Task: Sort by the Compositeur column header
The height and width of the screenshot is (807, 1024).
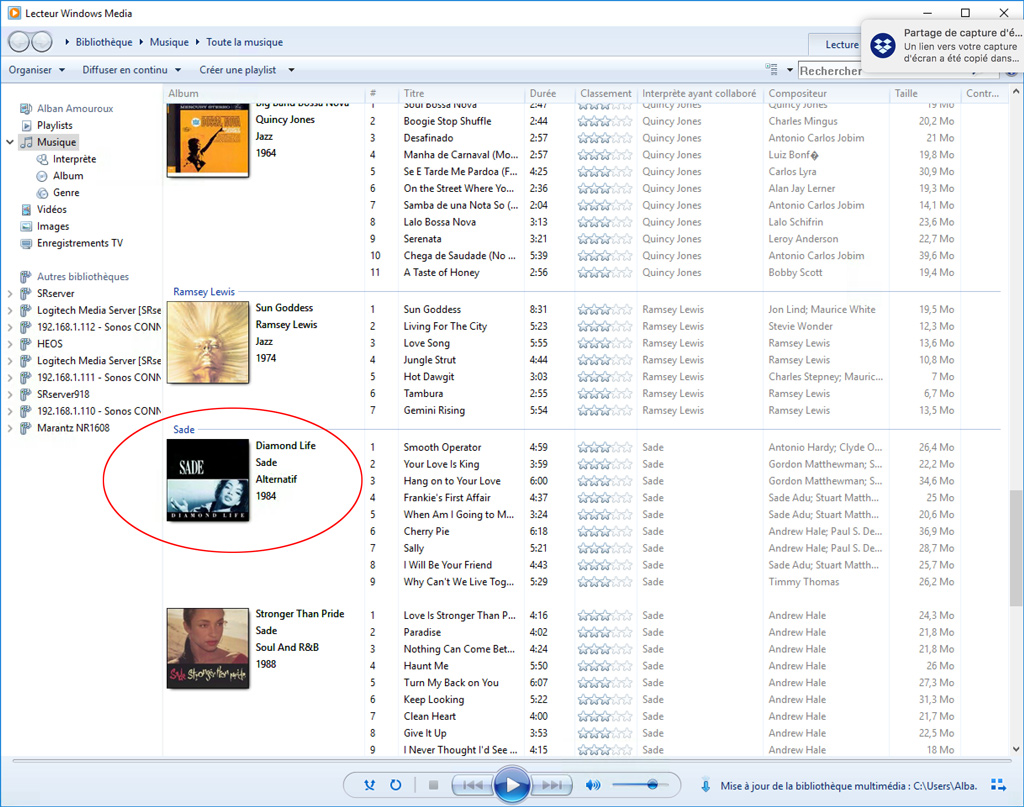Action: (x=827, y=93)
